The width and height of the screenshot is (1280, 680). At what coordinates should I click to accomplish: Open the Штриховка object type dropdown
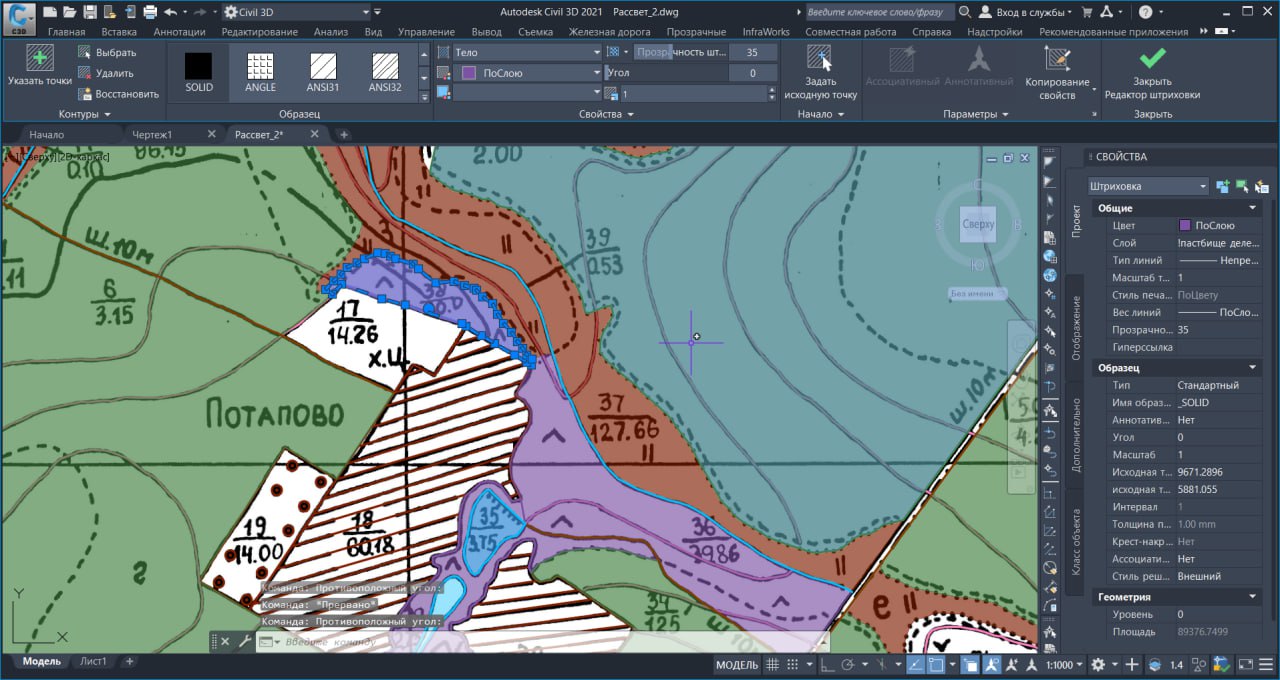pos(1148,186)
